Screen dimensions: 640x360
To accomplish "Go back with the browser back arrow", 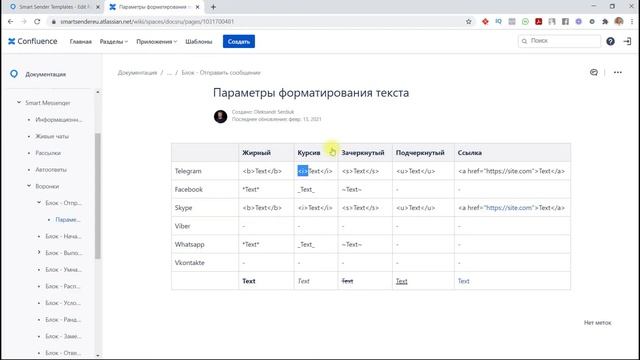I will point(11,22).
